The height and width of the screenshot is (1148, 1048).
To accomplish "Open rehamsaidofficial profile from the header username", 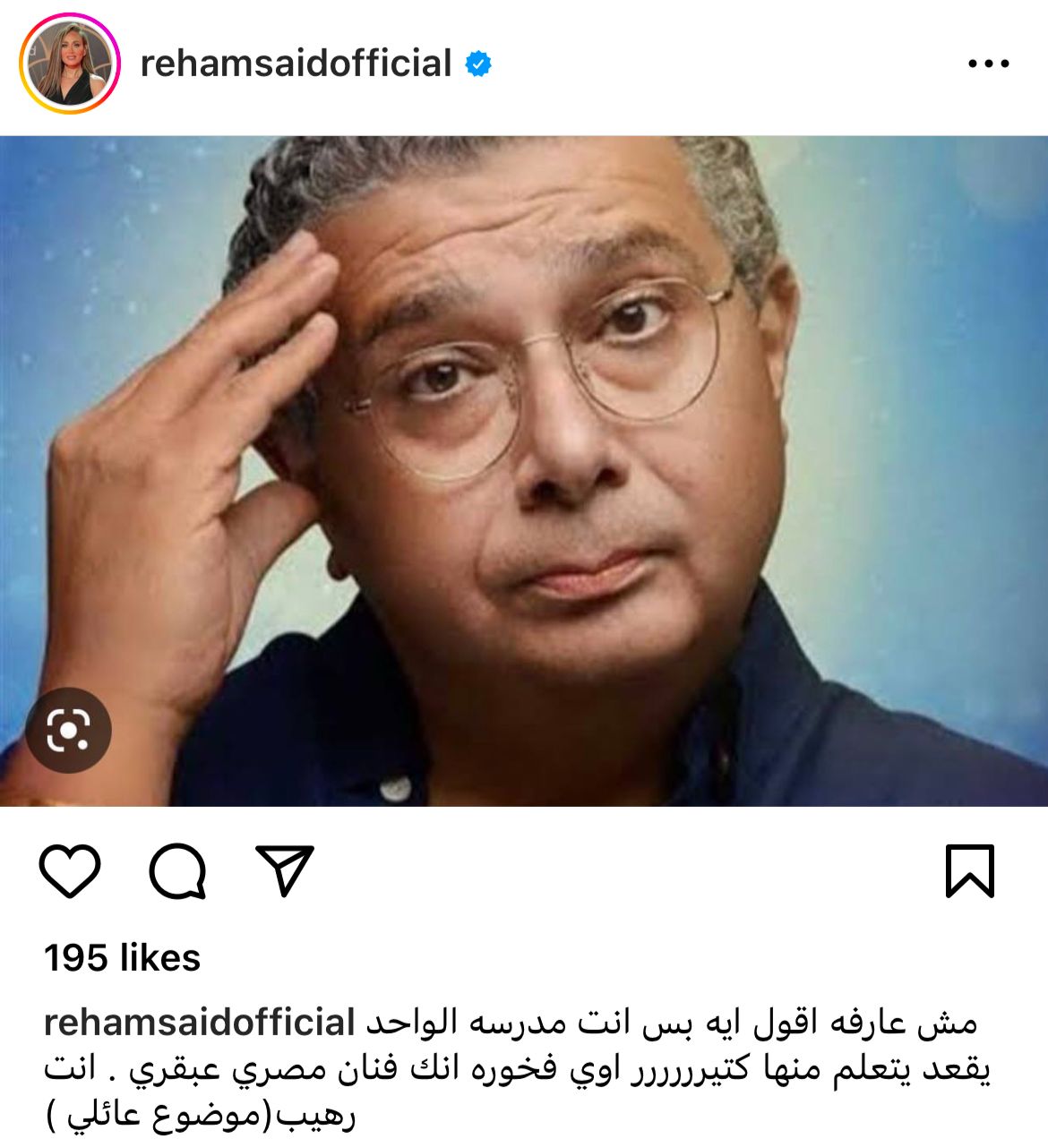I will pyautogui.click(x=296, y=64).
